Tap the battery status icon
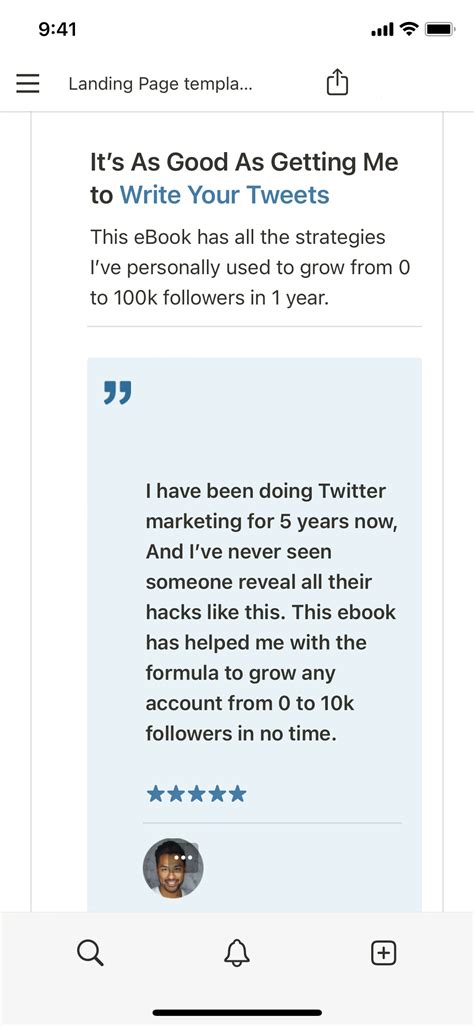The height and width of the screenshot is (1026, 474). (439, 29)
